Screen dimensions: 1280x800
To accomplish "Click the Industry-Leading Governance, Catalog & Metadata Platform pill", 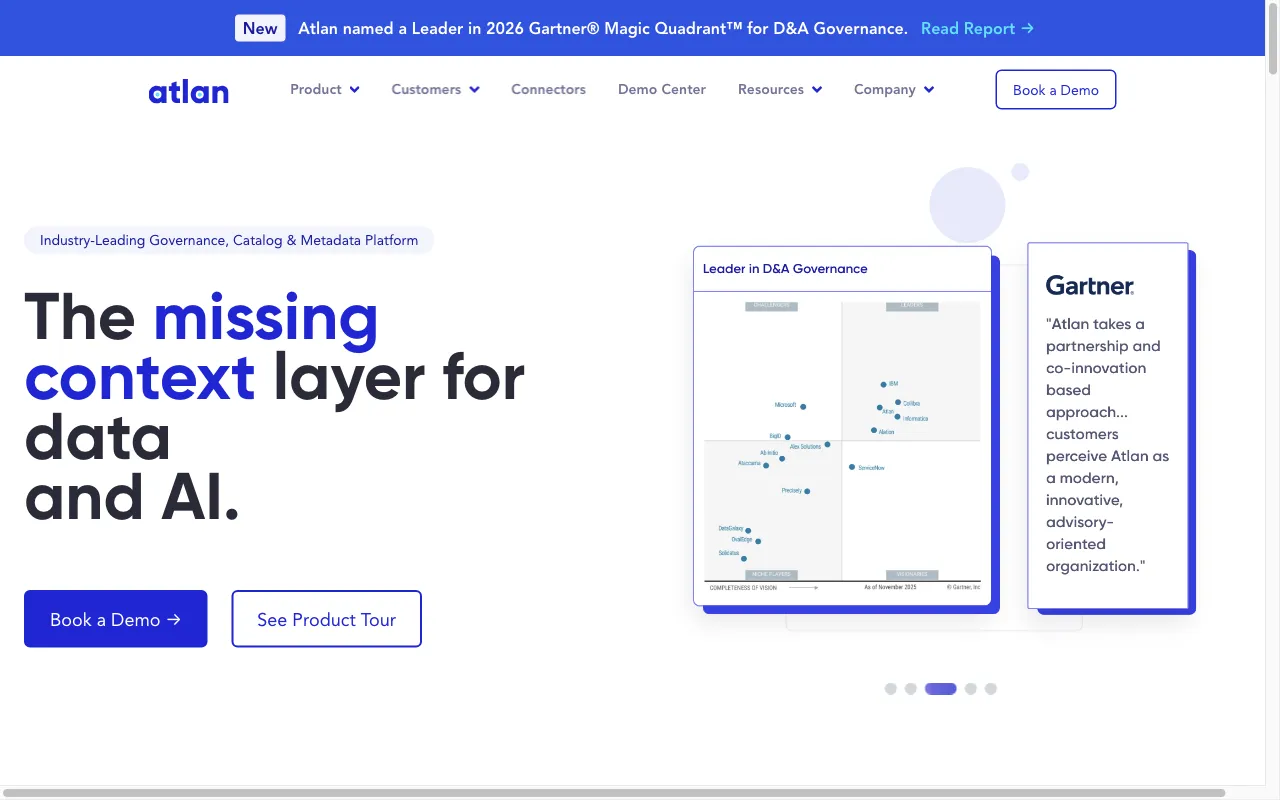I will 229,240.
